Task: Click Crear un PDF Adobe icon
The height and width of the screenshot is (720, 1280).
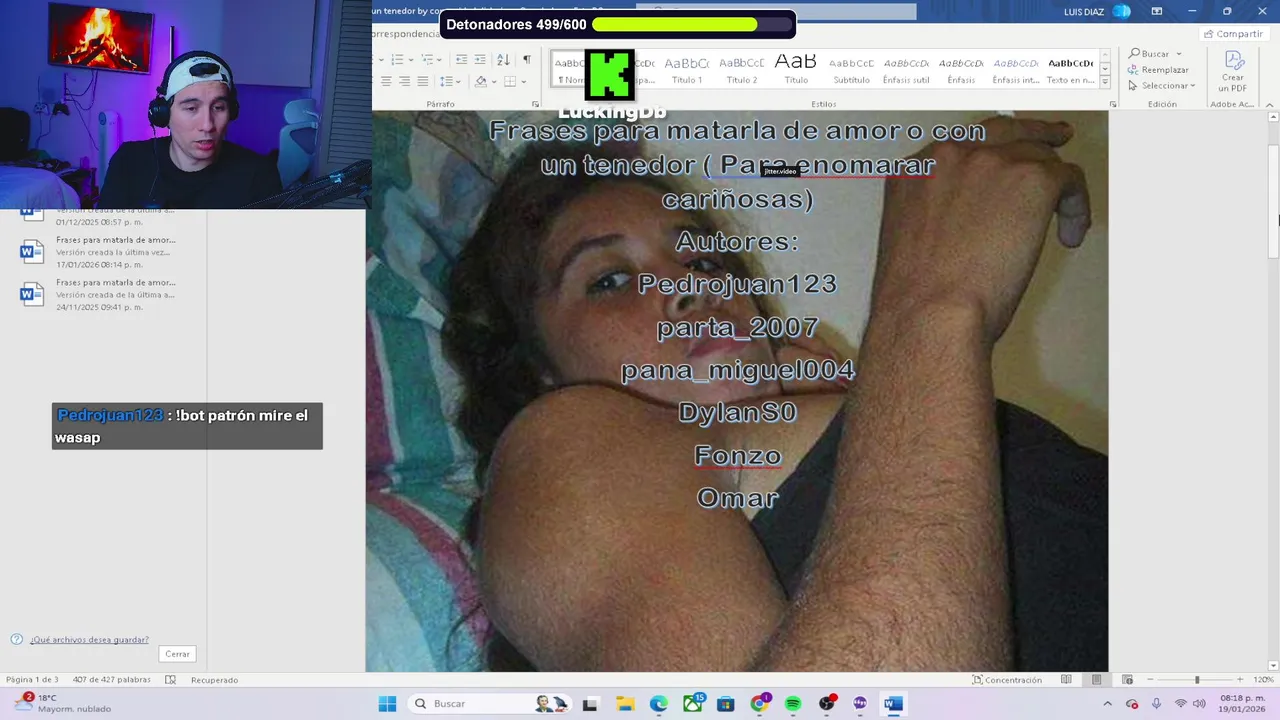Action: 1232,70
